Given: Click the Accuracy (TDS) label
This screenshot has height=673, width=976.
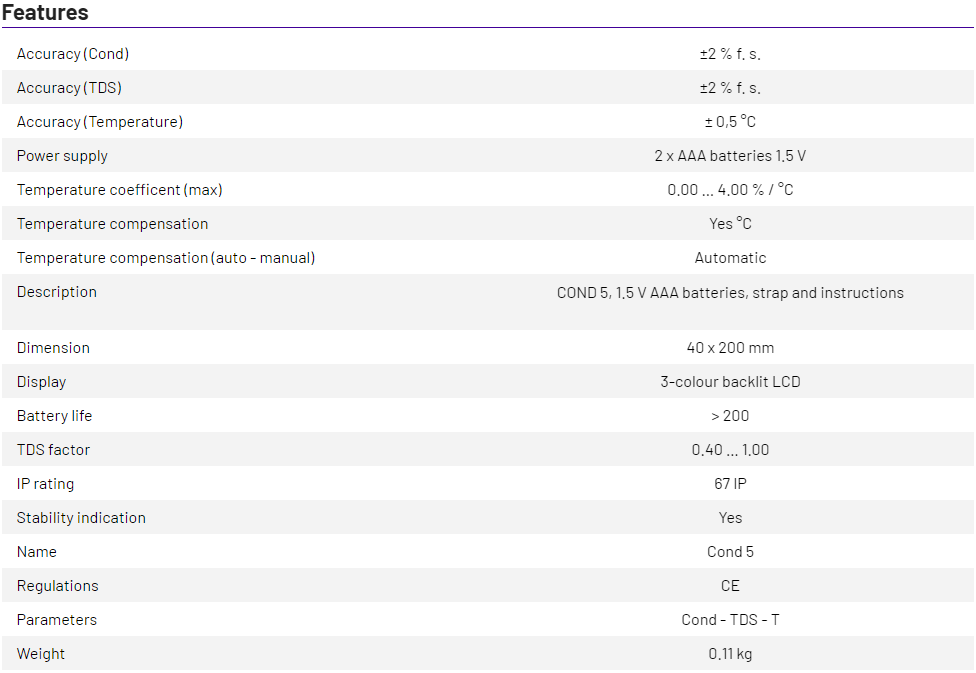Looking at the screenshot, I should click(x=69, y=88).
